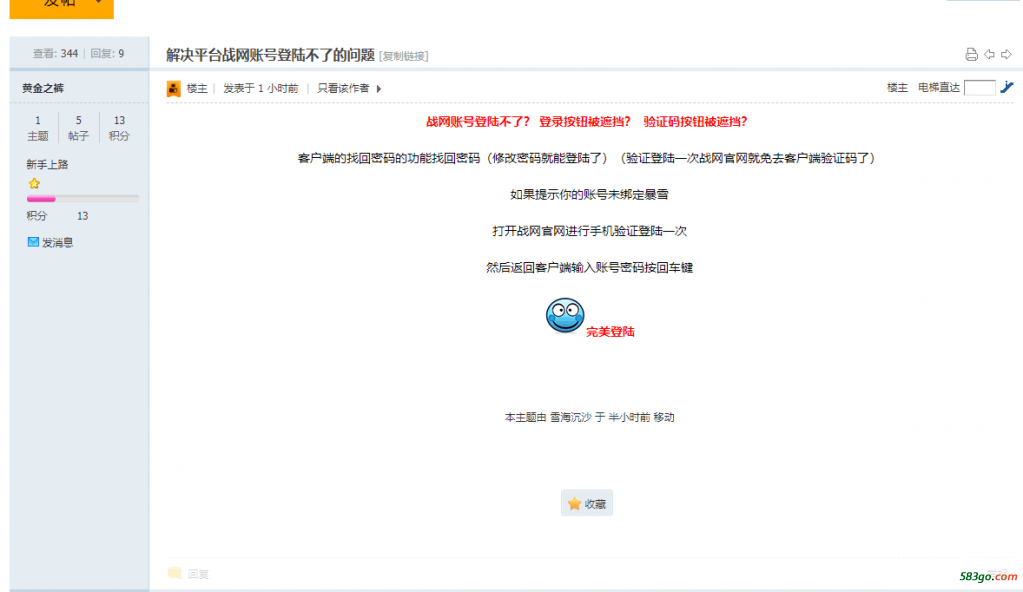
Task: View the user's 帖子 count
Action: click(79, 128)
